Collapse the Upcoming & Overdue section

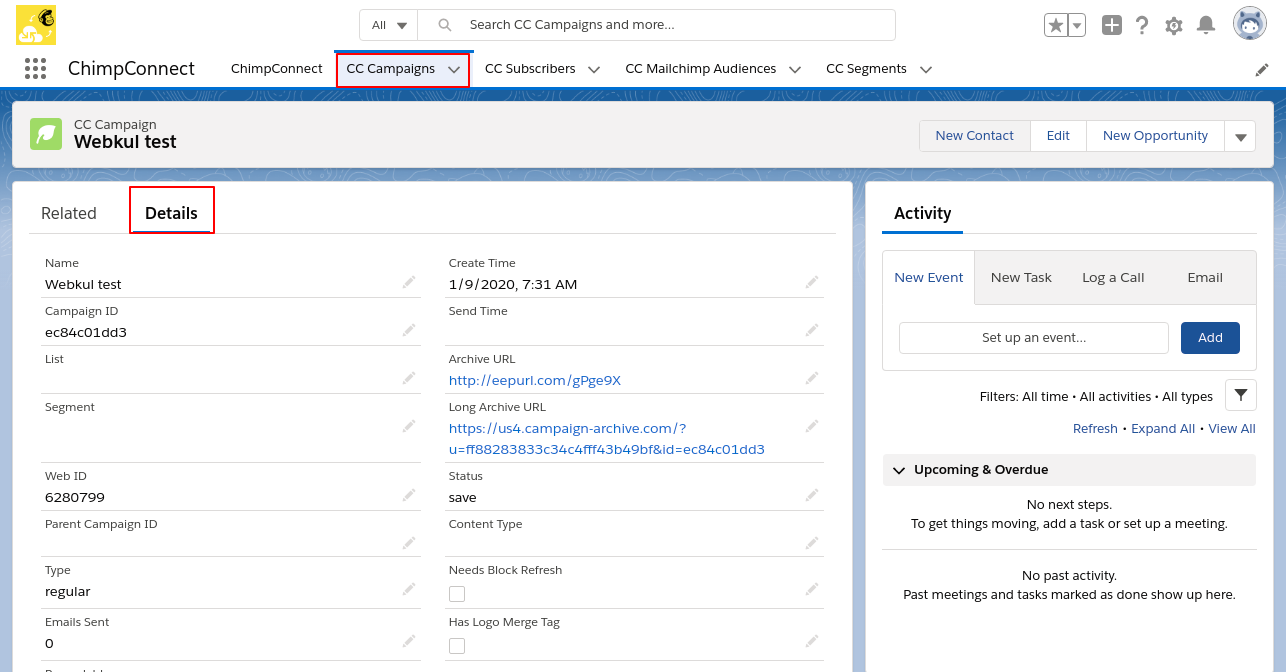pyautogui.click(x=899, y=470)
